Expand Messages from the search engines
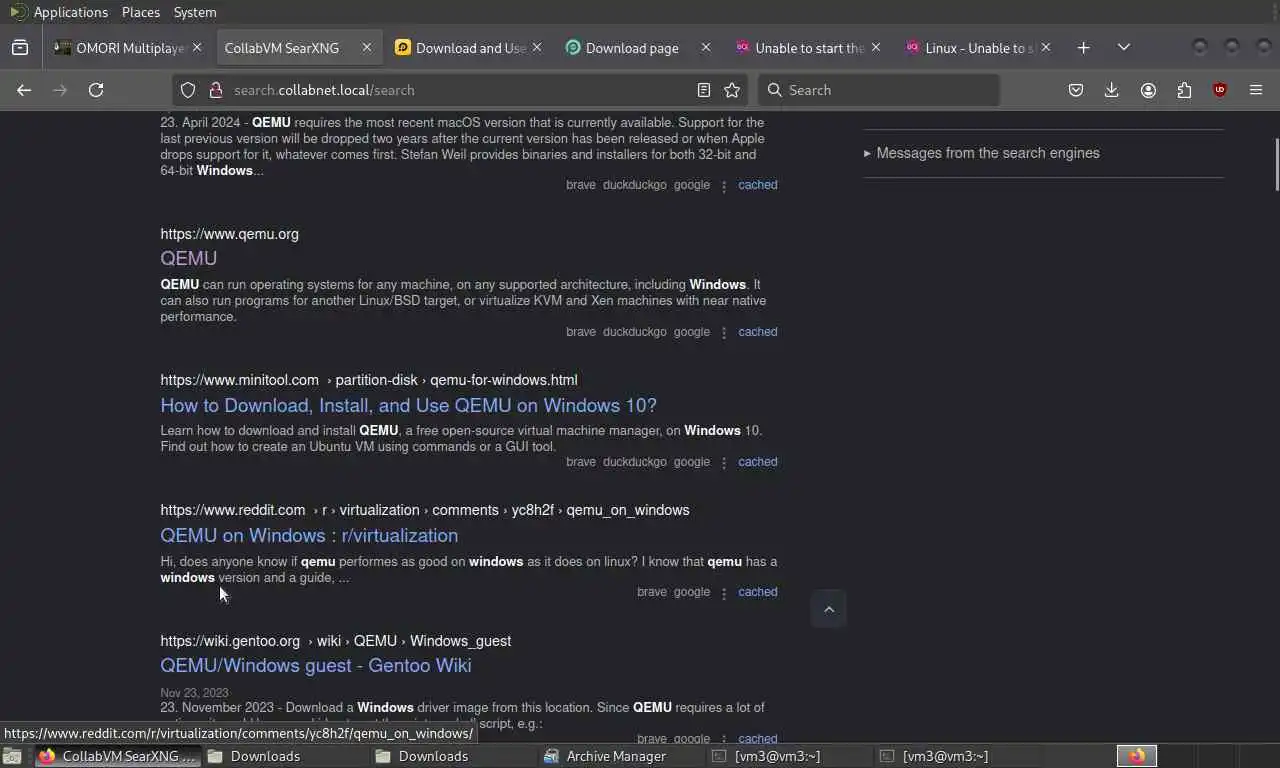Viewport: 1280px width, 768px height. click(981, 153)
